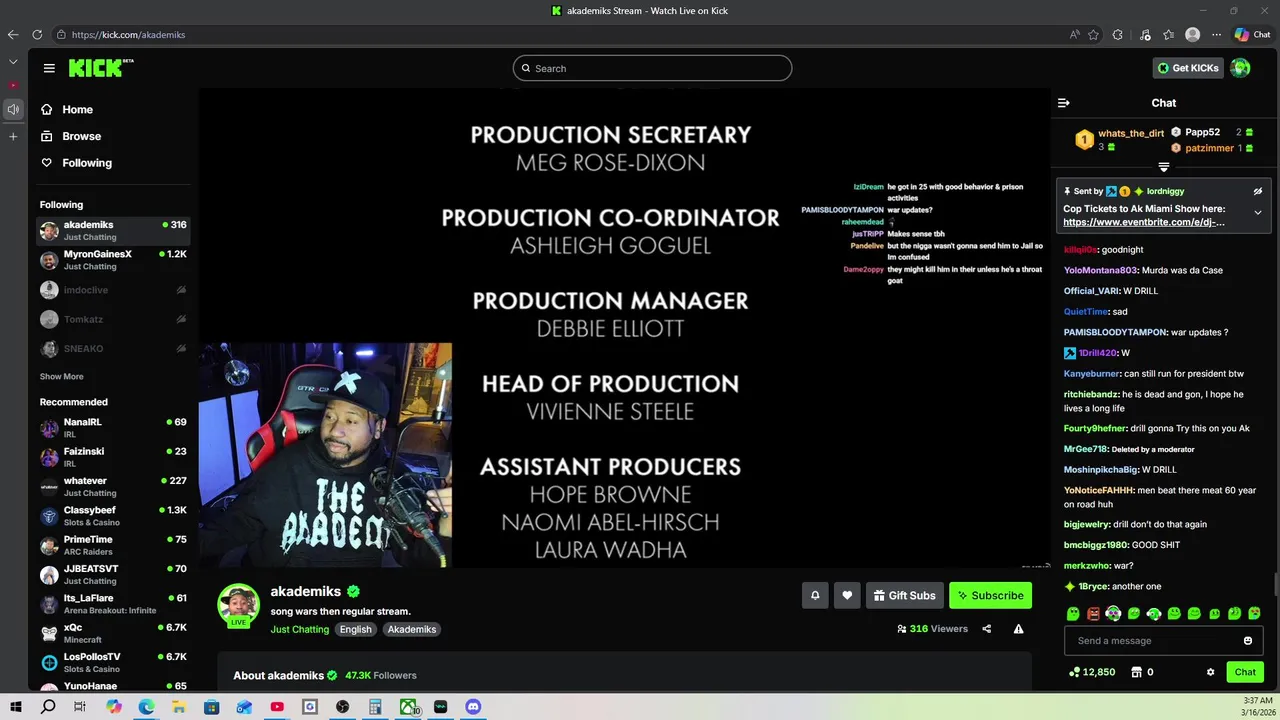The height and width of the screenshot is (720, 1280).
Task: Open the hamburger menu beside the Kick logo
Action: 49,68
